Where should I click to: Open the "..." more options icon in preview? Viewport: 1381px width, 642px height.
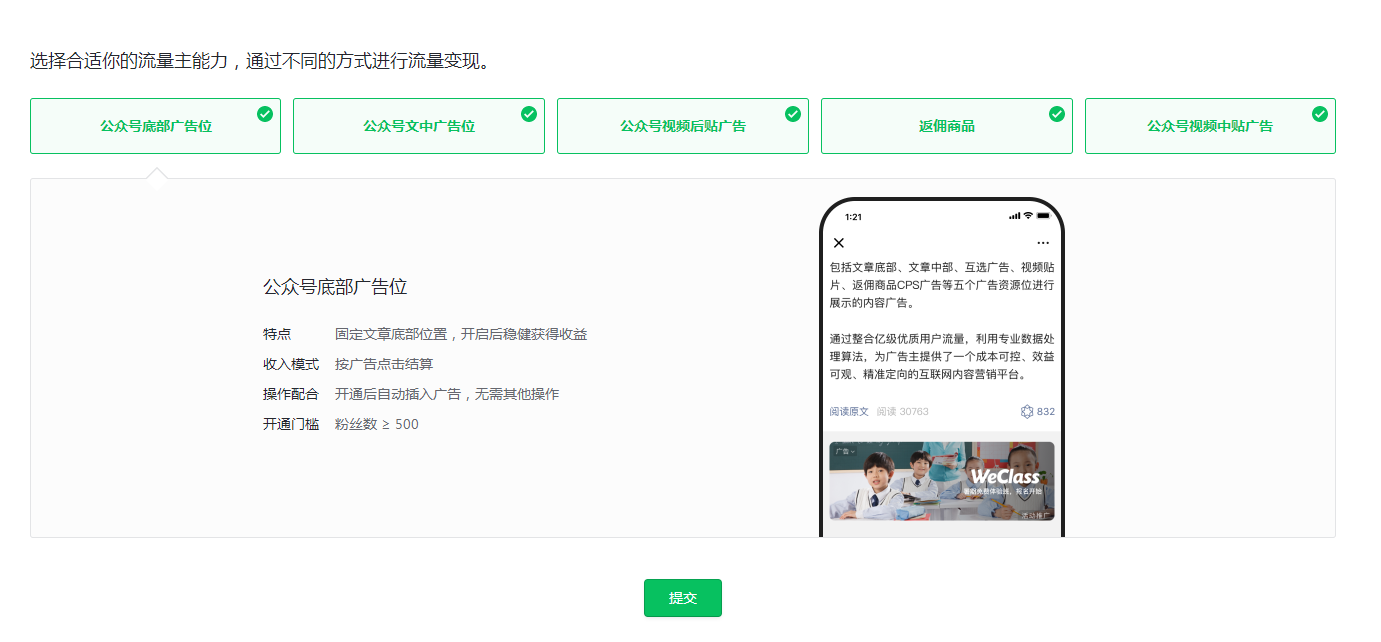coord(1043,242)
